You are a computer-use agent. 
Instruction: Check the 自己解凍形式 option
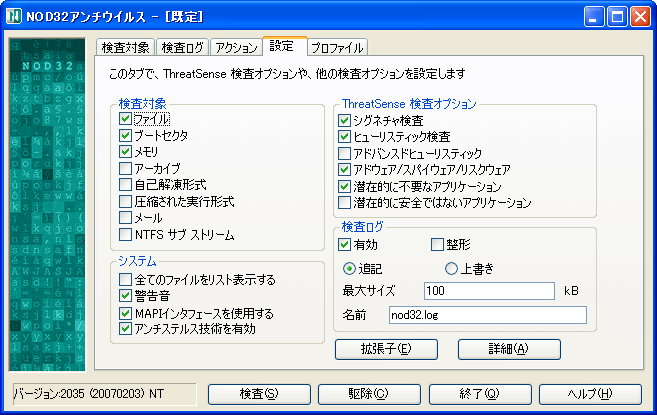(125, 184)
